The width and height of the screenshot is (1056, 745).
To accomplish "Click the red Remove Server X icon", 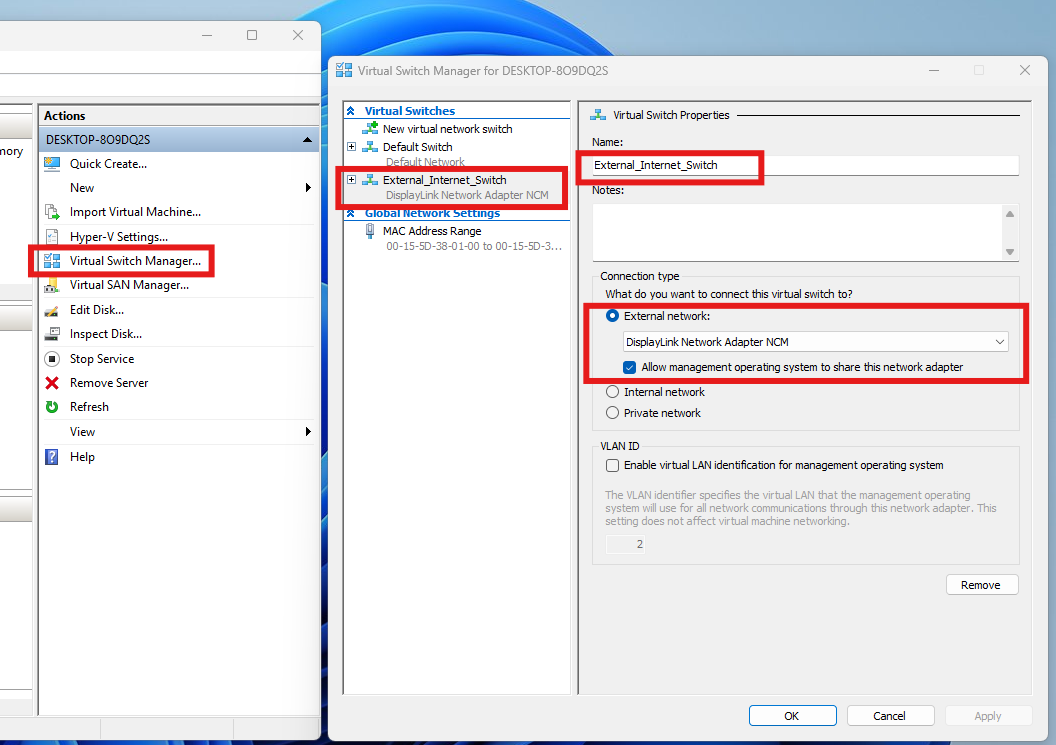I will tap(52, 383).
